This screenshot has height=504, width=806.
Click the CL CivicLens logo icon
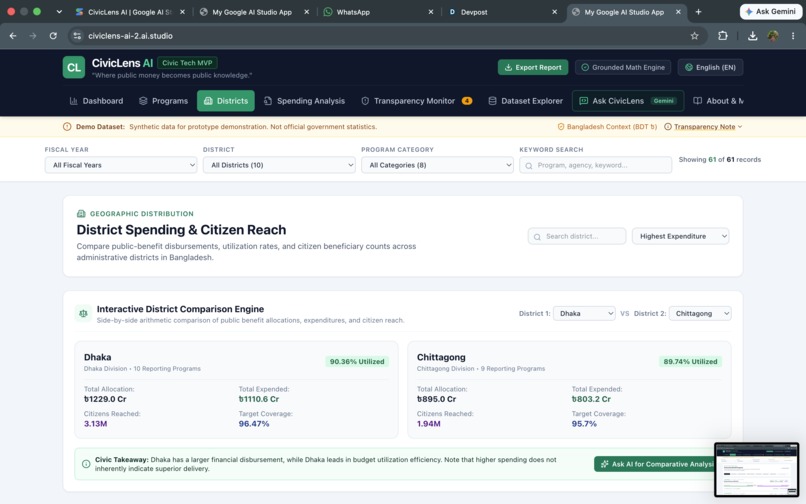pos(74,67)
